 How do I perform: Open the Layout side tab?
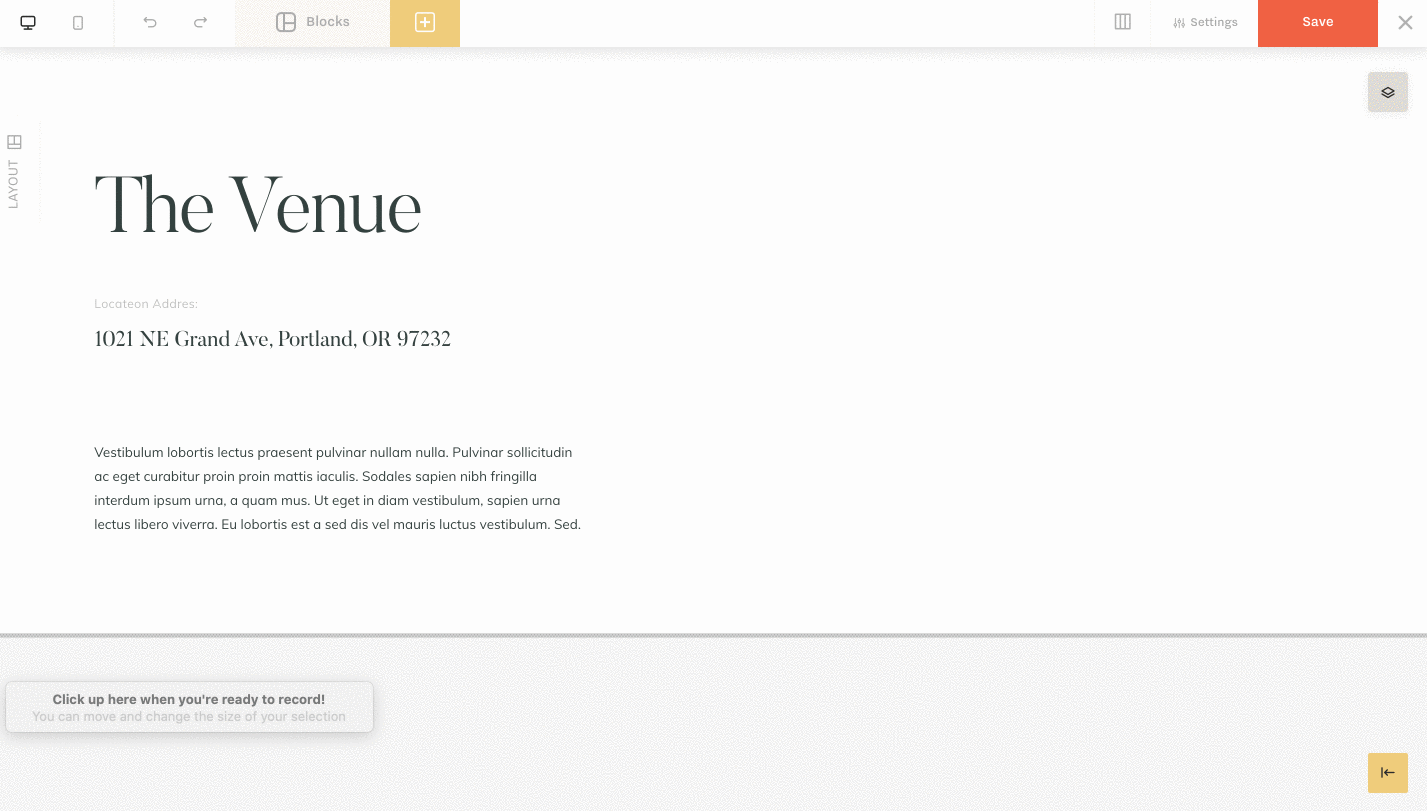14,171
